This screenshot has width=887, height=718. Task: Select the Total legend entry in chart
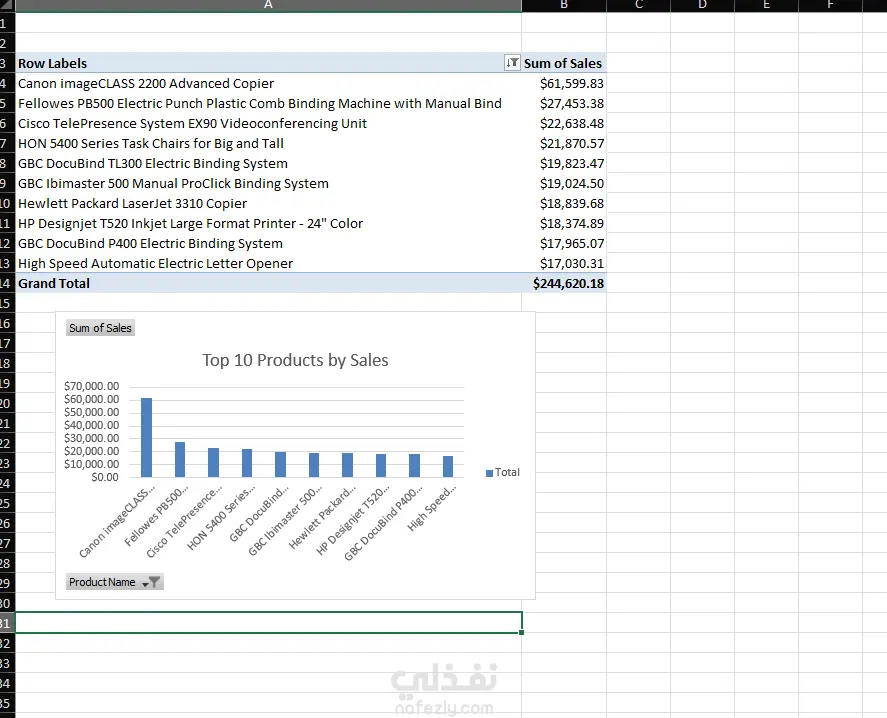502,472
